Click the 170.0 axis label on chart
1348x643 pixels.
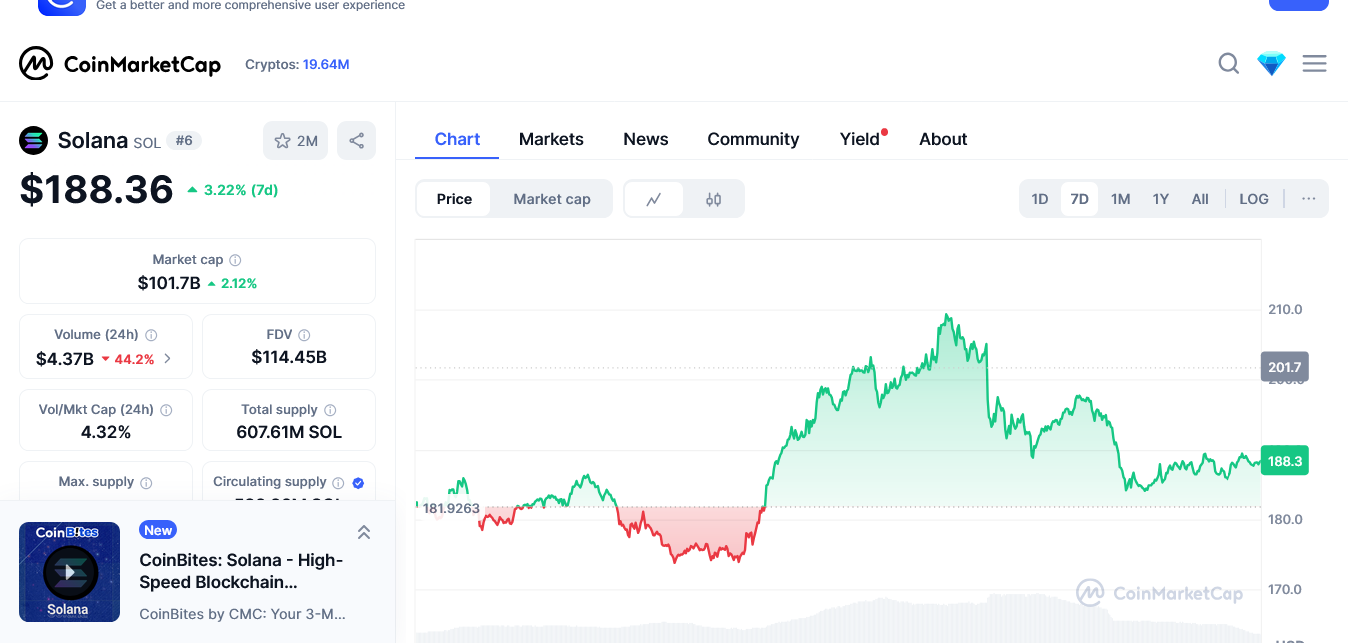pyautogui.click(x=1285, y=590)
